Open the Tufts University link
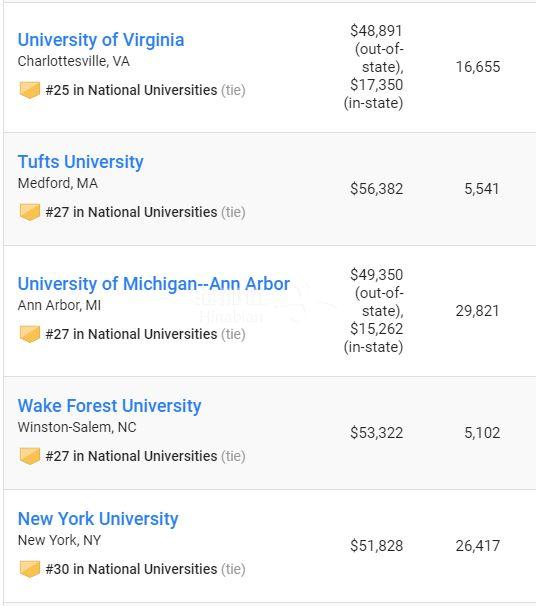The width and height of the screenshot is (536, 606). [80, 162]
